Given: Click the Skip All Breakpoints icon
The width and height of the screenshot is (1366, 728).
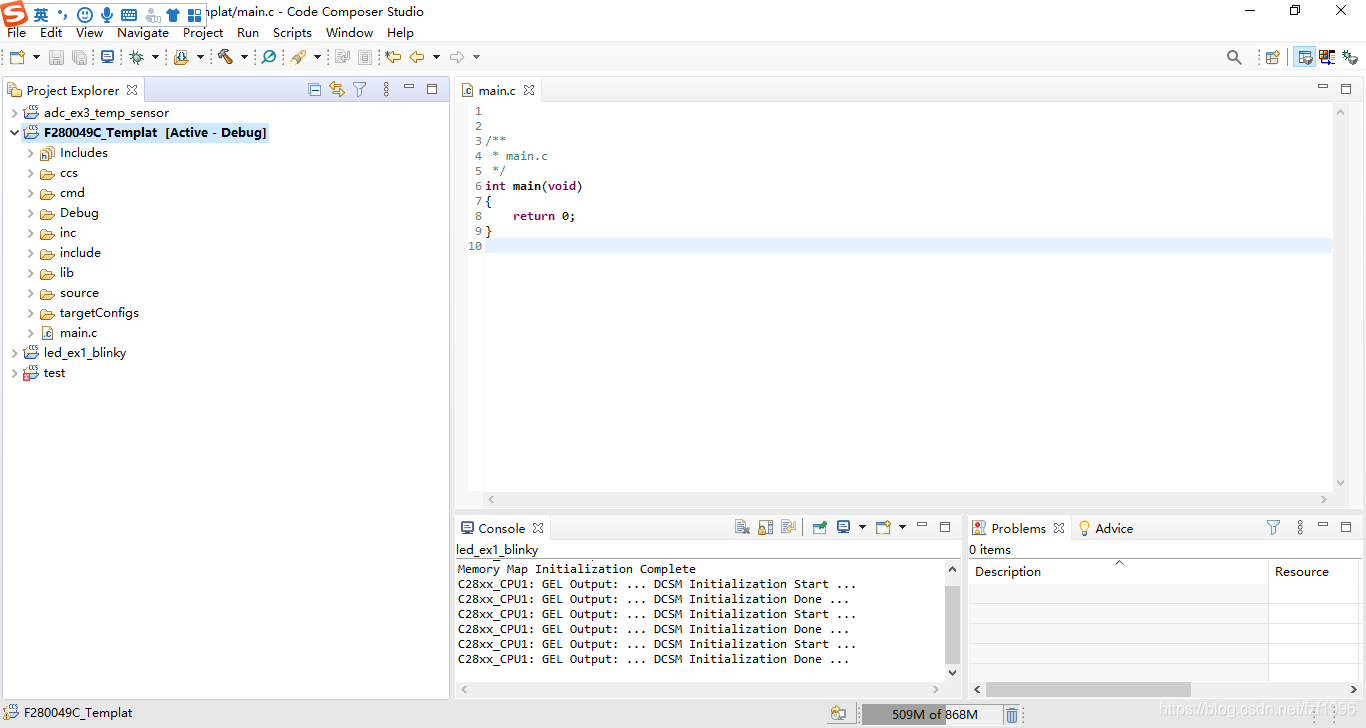Looking at the screenshot, I should pos(269,57).
